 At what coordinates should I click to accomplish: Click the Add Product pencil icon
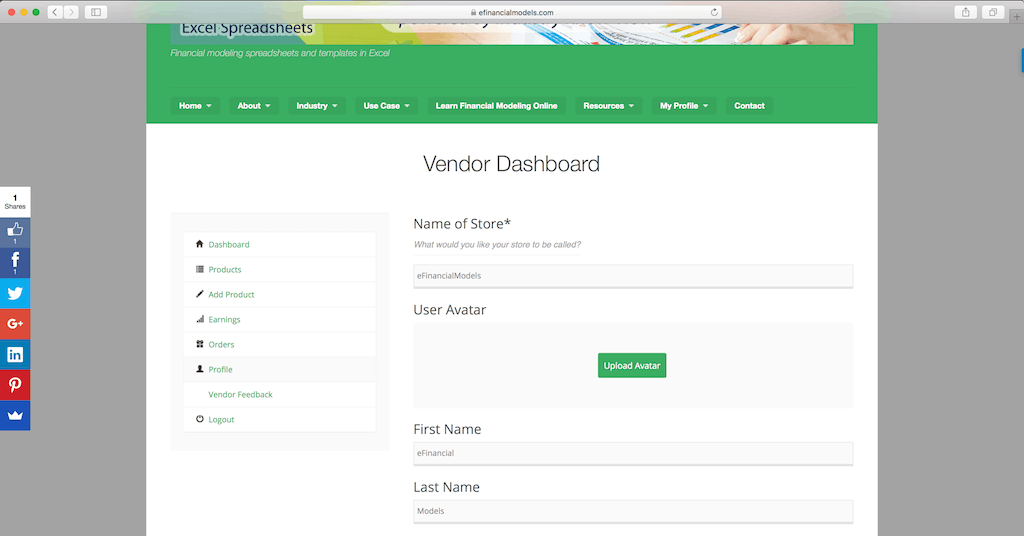(200, 294)
